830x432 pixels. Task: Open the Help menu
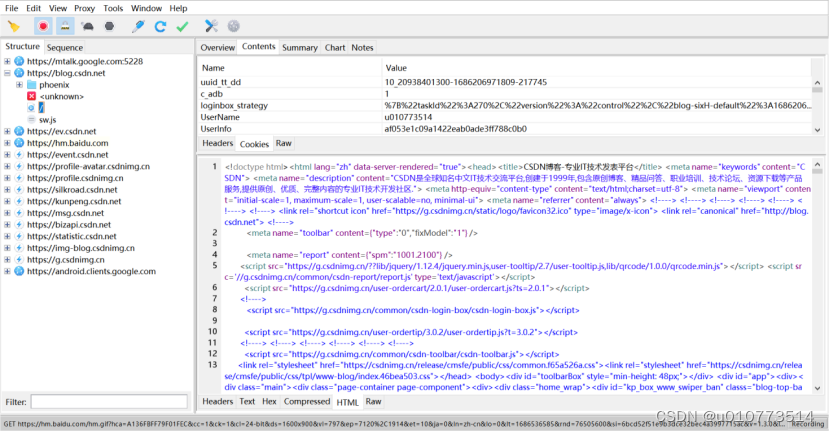178,8
